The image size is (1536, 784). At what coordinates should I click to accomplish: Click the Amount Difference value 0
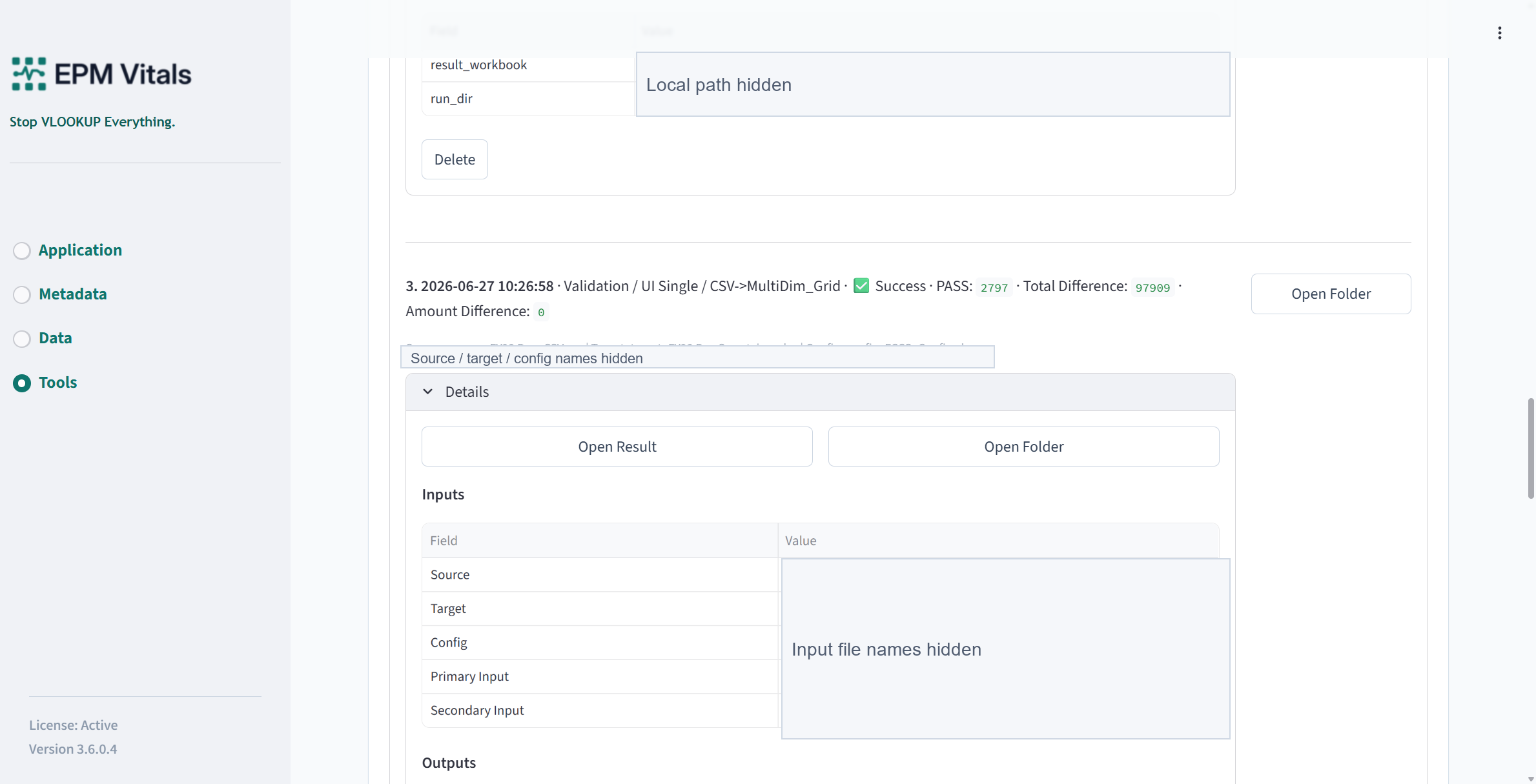click(541, 312)
